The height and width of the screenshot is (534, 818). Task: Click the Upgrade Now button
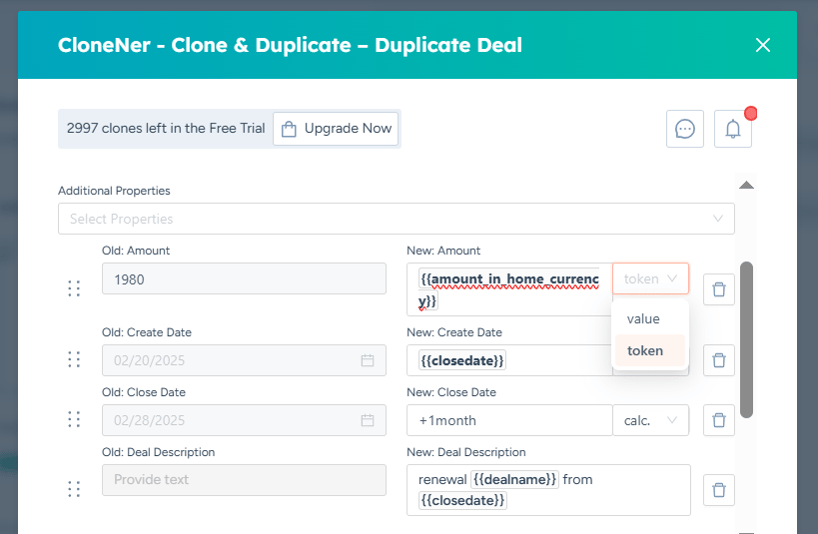[x=335, y=128]
